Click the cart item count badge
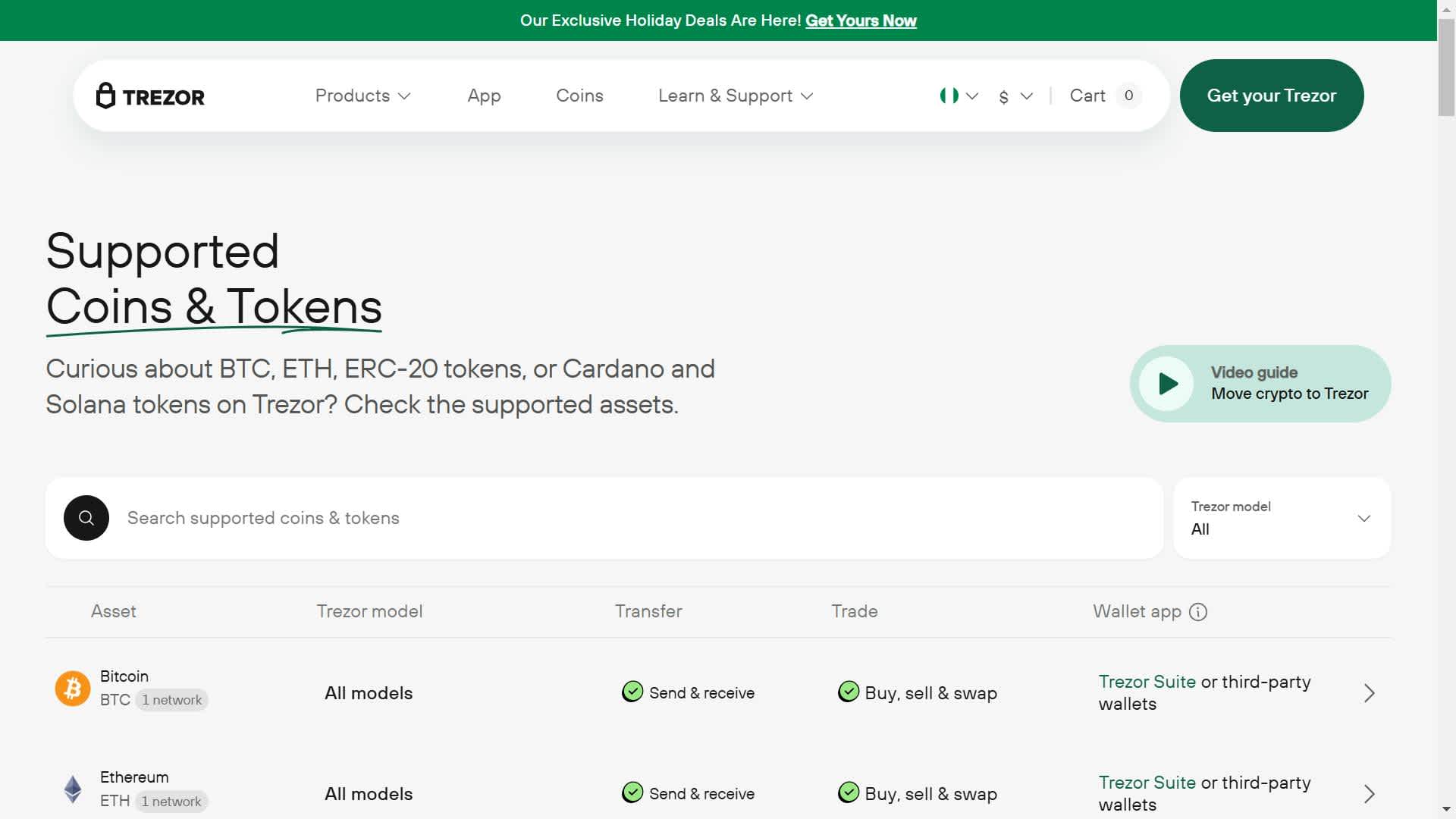1456x819 pixels. point(1128,96)
